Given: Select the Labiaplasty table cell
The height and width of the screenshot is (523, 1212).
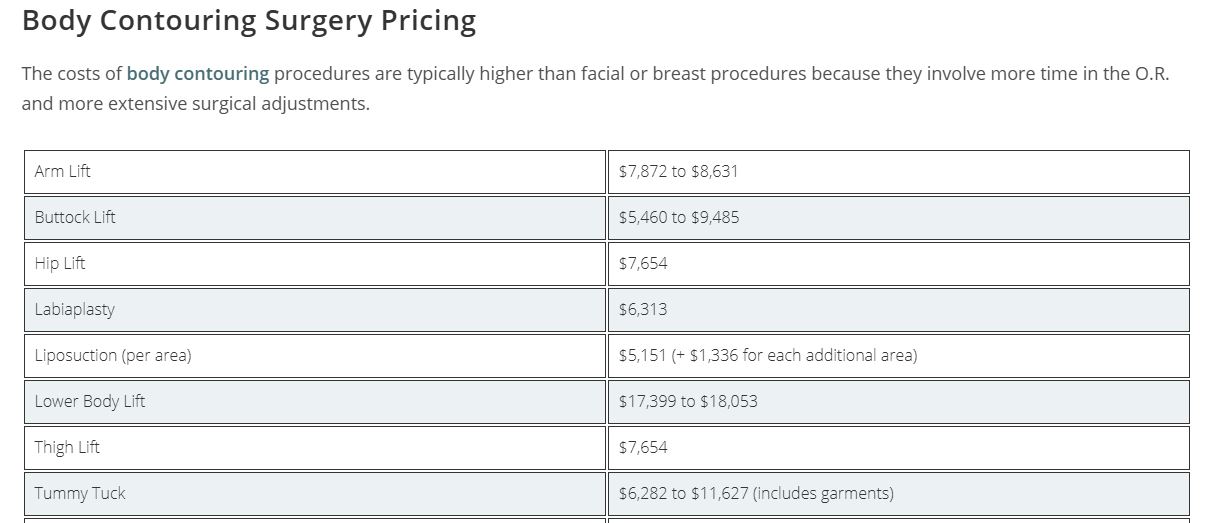Looking at the screenshot, I should click(x=315, y=310).
